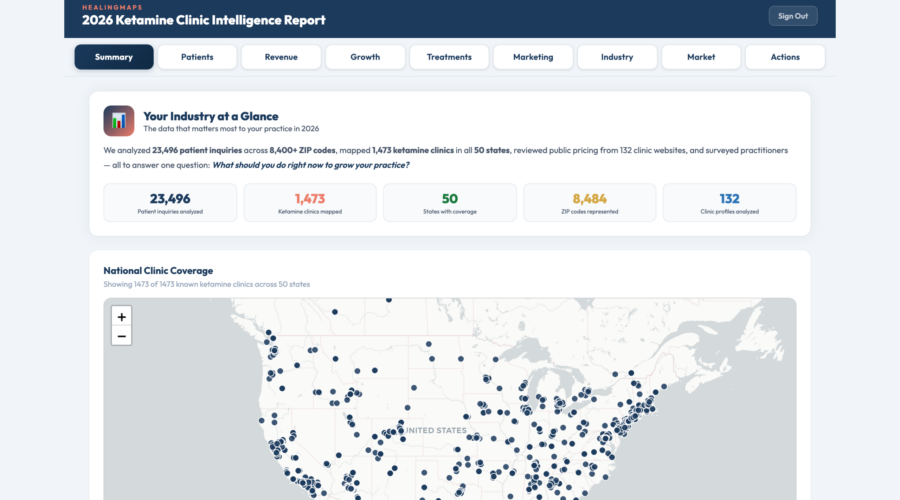The height and width of the screenshot is (500, 900).
Task: Select the Summary tab
Action: [x=114, y=57]
